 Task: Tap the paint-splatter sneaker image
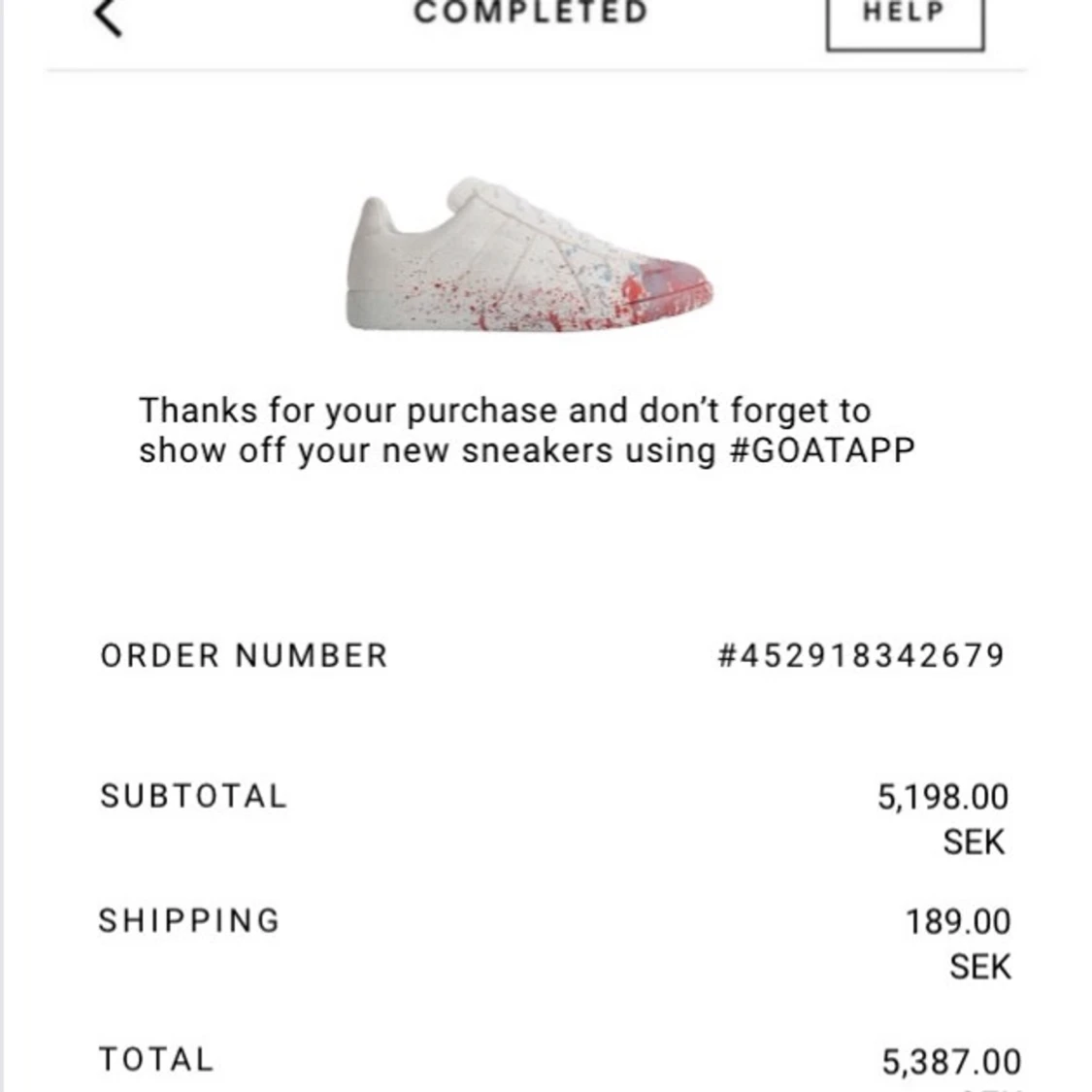point(529,255)
